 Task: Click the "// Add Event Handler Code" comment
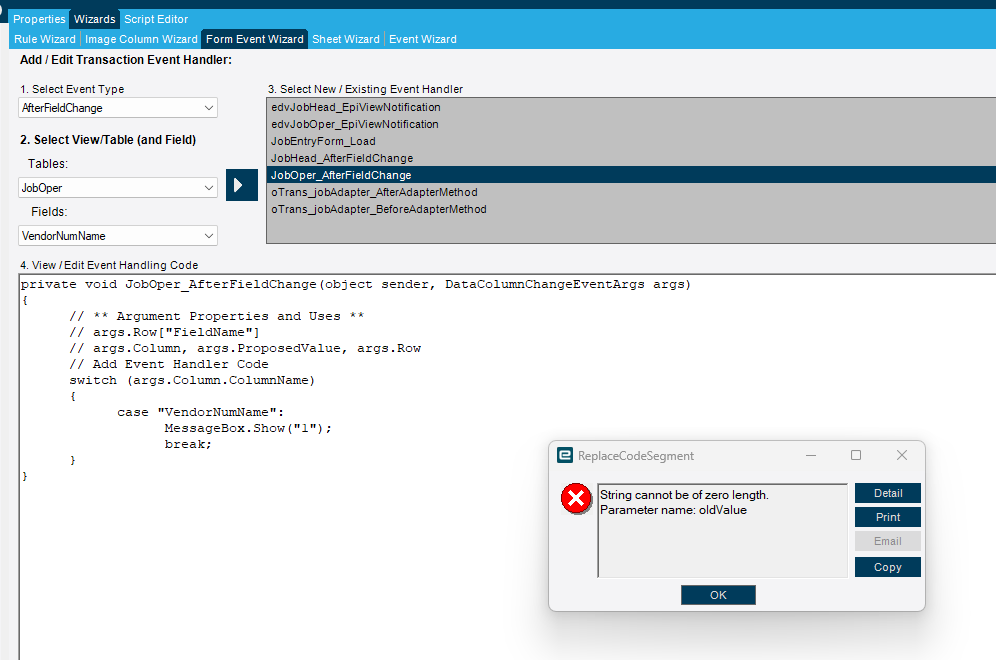(169, 364)
